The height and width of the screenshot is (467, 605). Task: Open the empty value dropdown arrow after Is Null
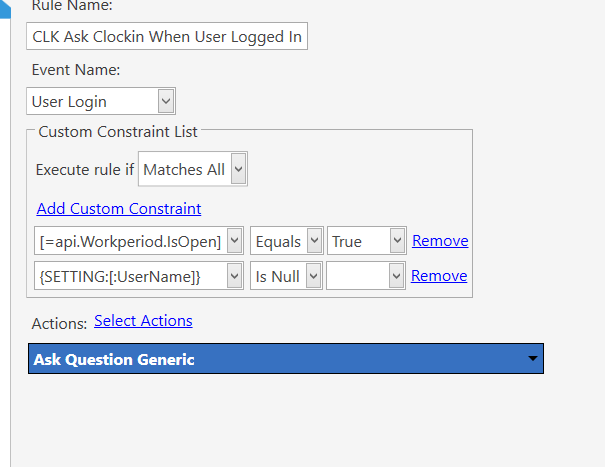tap(396, 276)
